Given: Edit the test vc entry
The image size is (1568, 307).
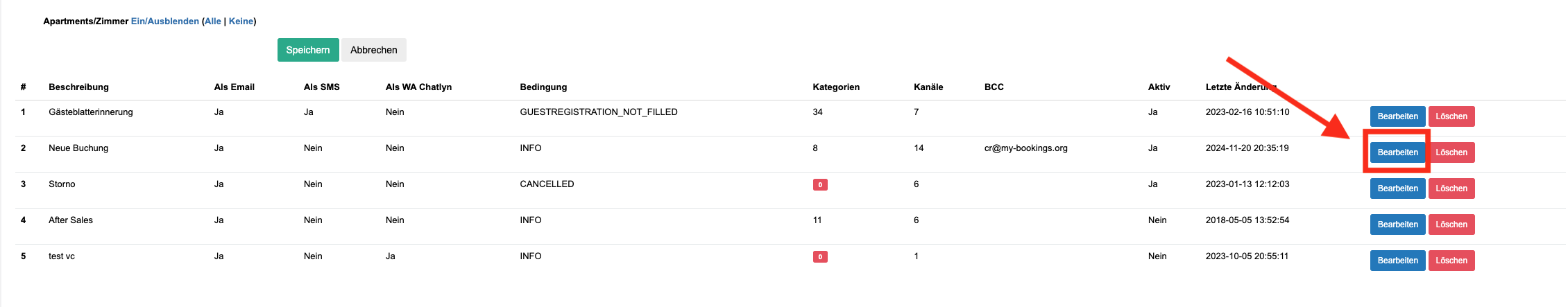Looking at the screenshot, I should tap(1397, 261).
